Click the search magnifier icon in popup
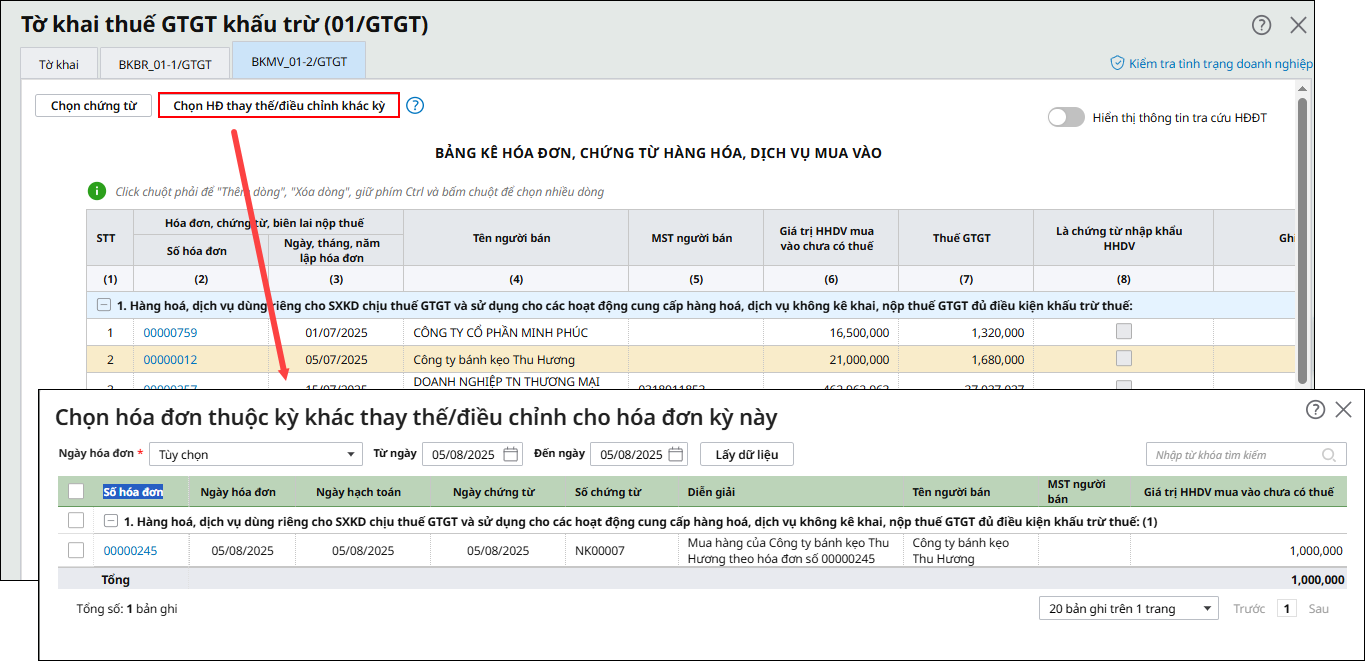The image size is (1365, 661). (x=1328, y=455)
